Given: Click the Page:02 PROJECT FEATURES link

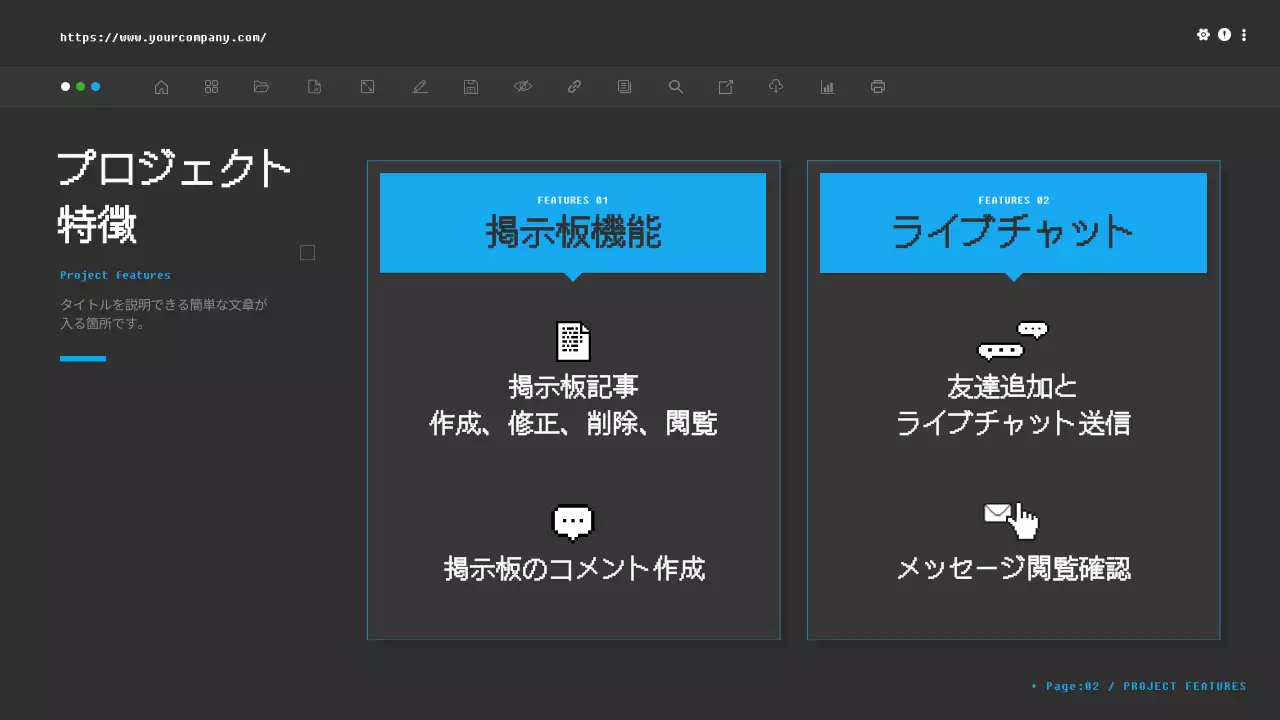Looking at the screenshot, I should pyautogui.click(x=1138, y=686).
